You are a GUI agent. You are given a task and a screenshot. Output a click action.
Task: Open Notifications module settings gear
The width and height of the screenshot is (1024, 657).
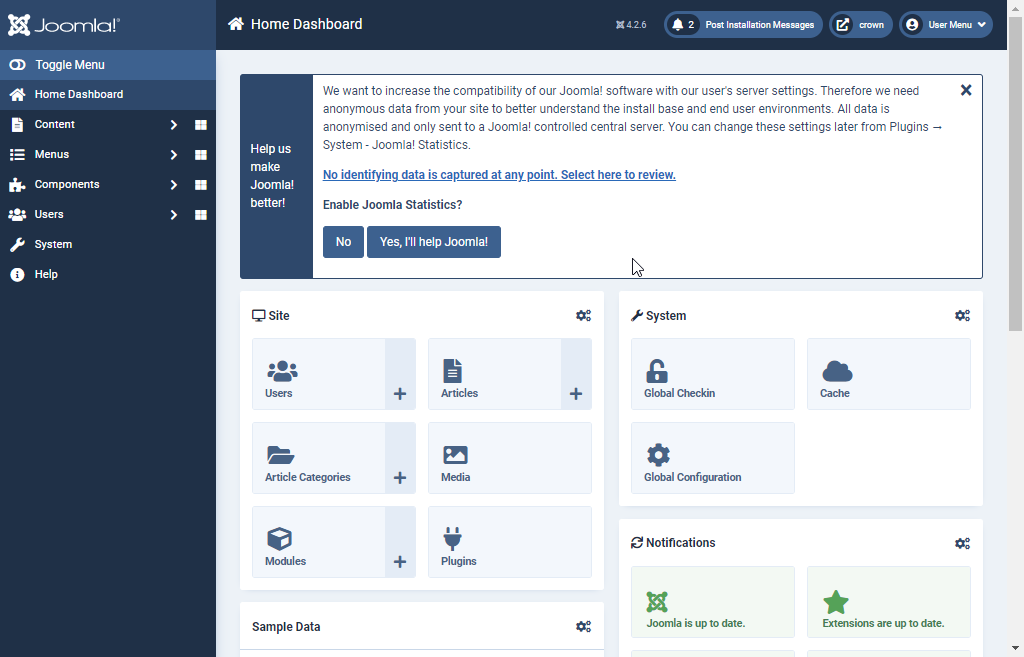(962, 543)
